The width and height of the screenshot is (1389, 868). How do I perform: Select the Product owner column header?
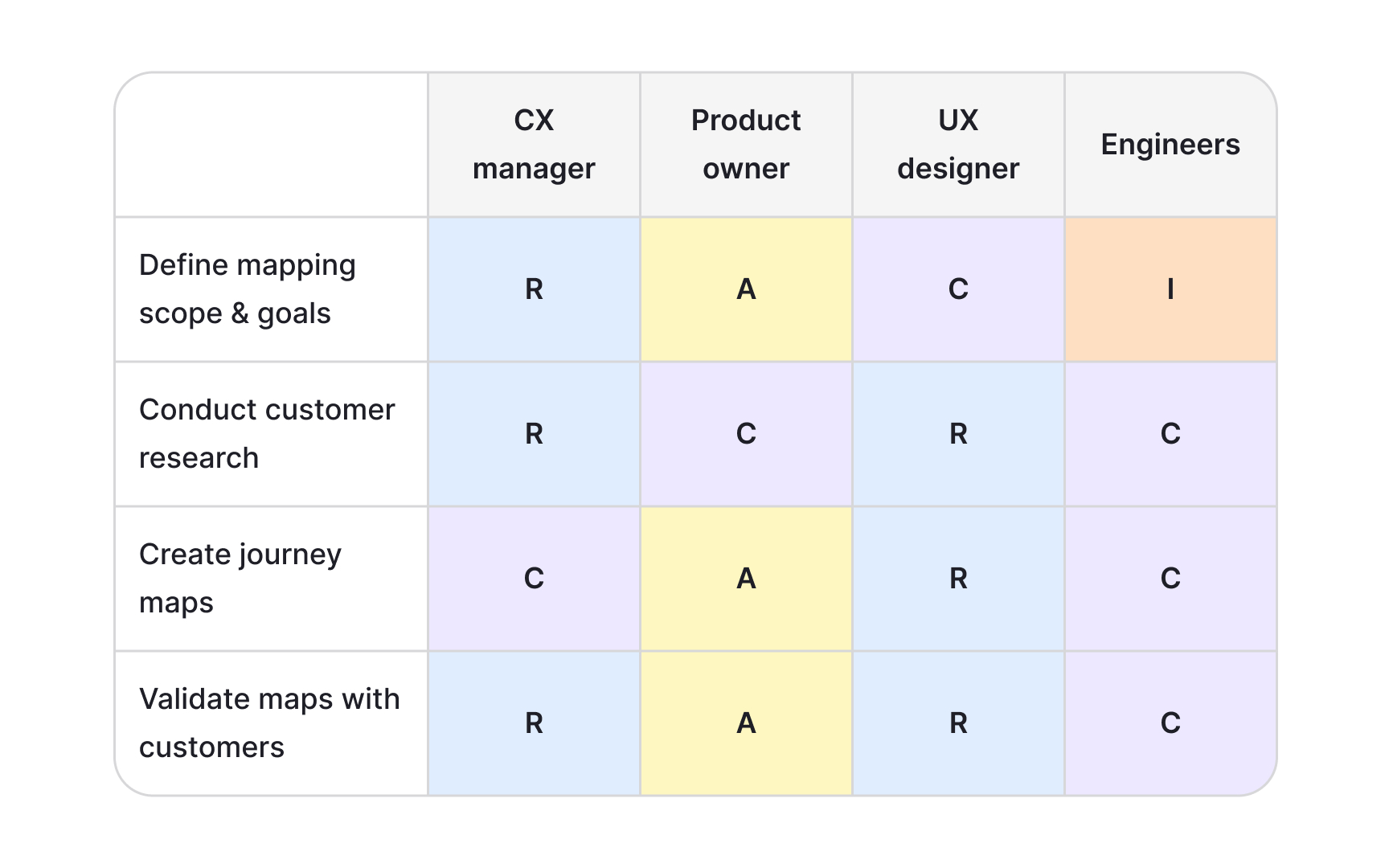pyautogui.click(x=746, y=145)
